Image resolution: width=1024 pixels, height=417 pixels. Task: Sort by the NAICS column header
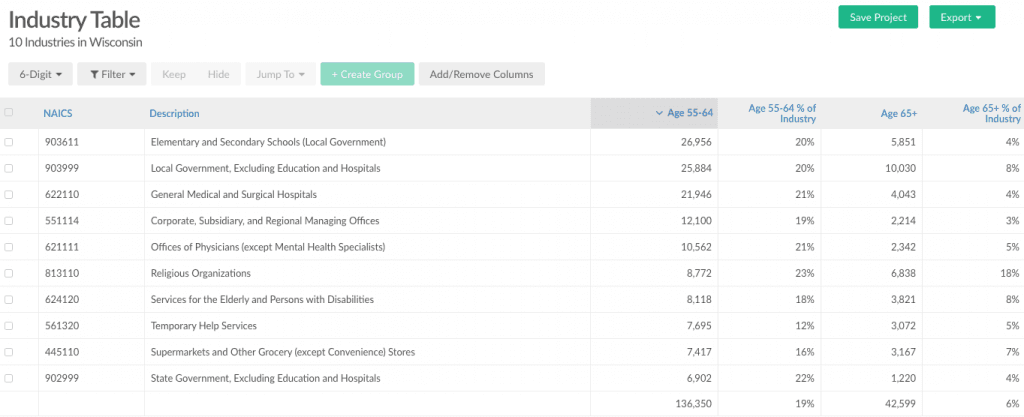(x=58, y=113)
